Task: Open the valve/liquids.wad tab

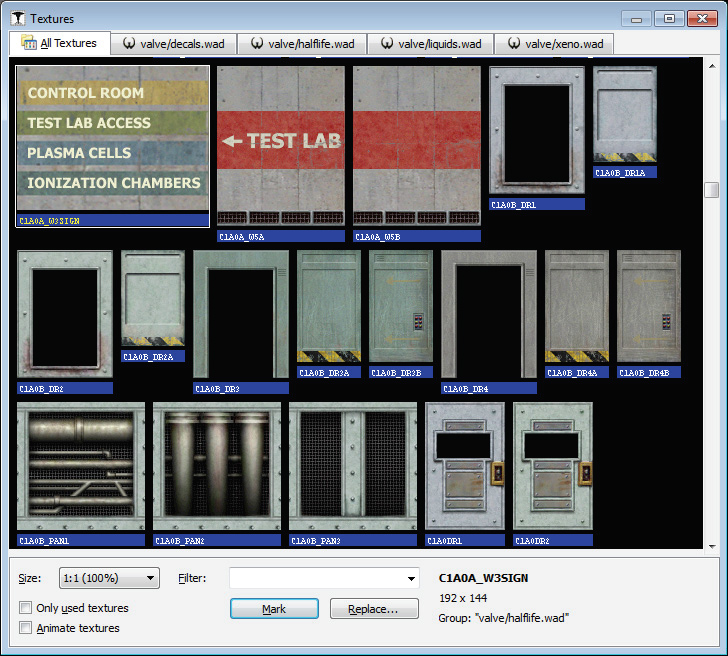Action: (431, 44)
